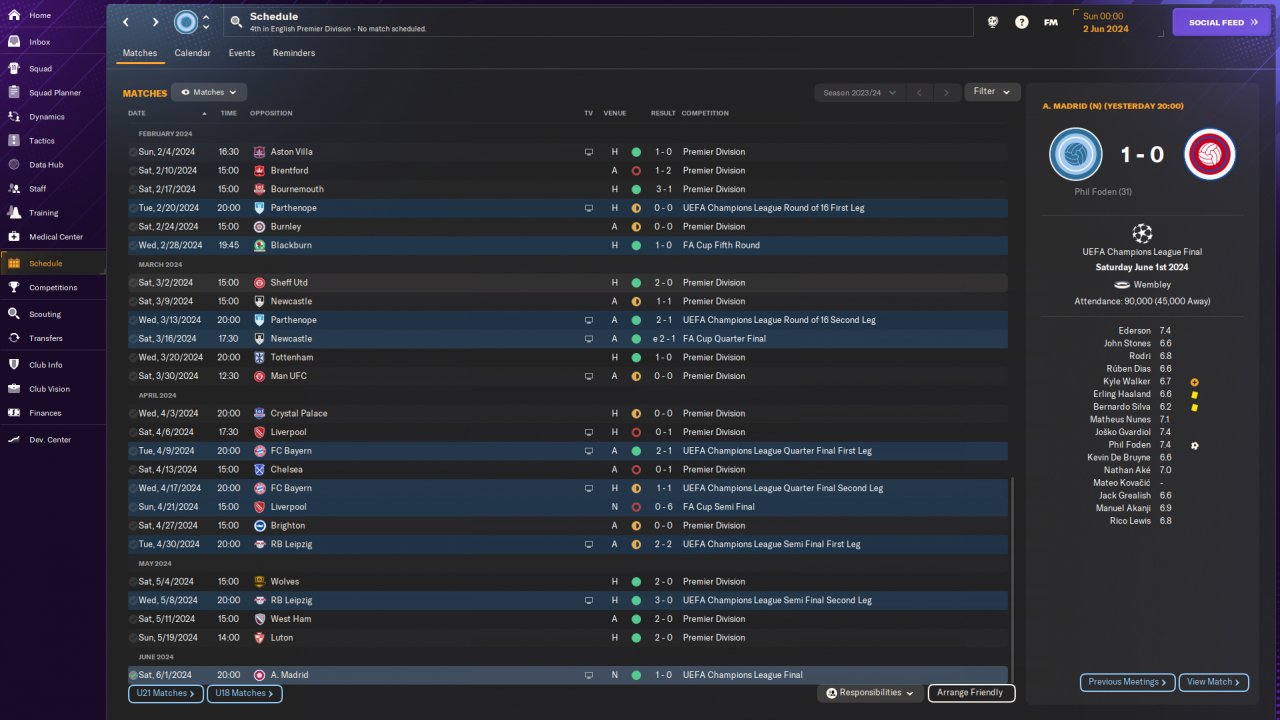Click the View Match button
The image size is (1280, 720).
(x=1213, y=682)
